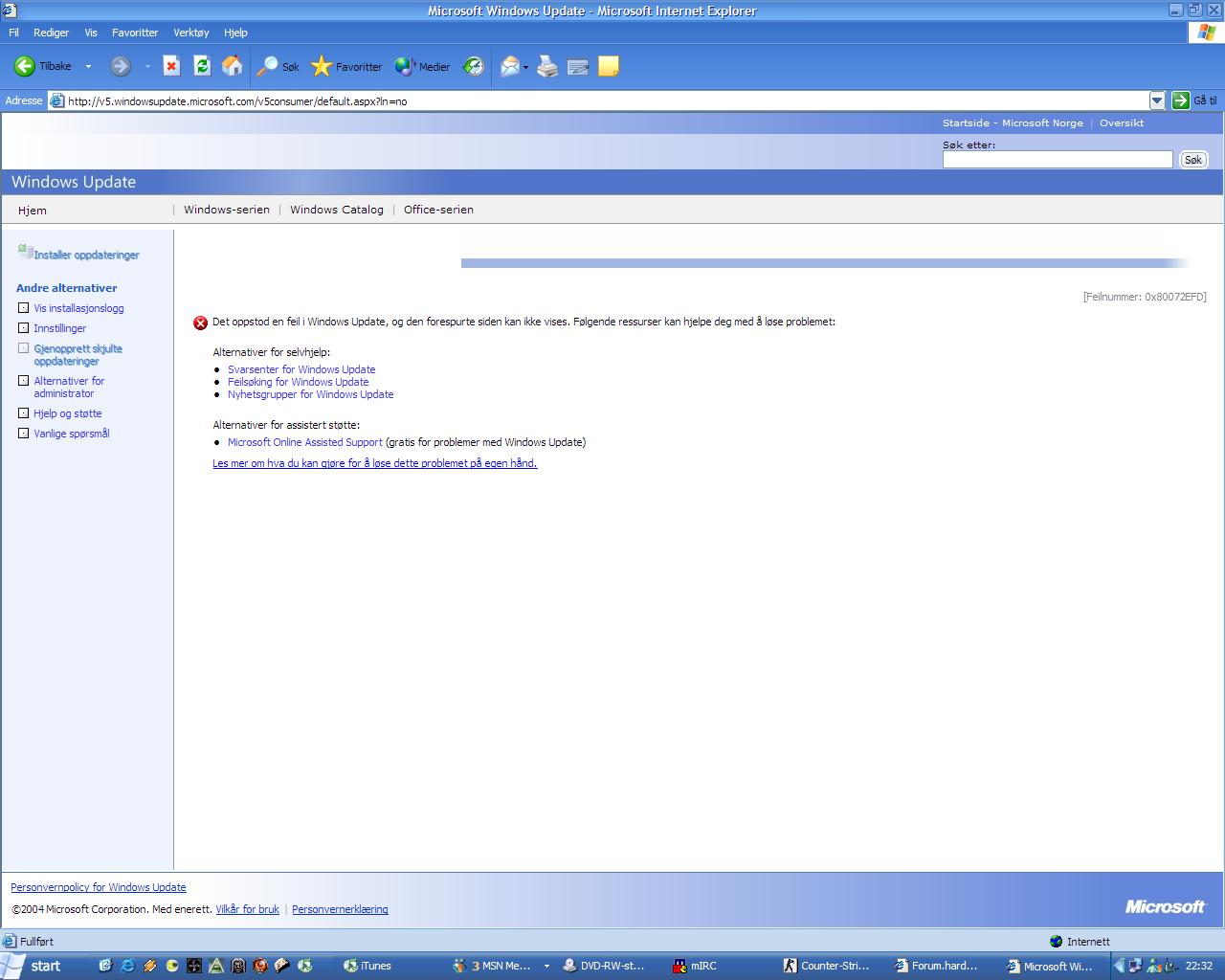Click the Windows Start button
This screenshot has width=1225, height=980.
tap(35, 966)
